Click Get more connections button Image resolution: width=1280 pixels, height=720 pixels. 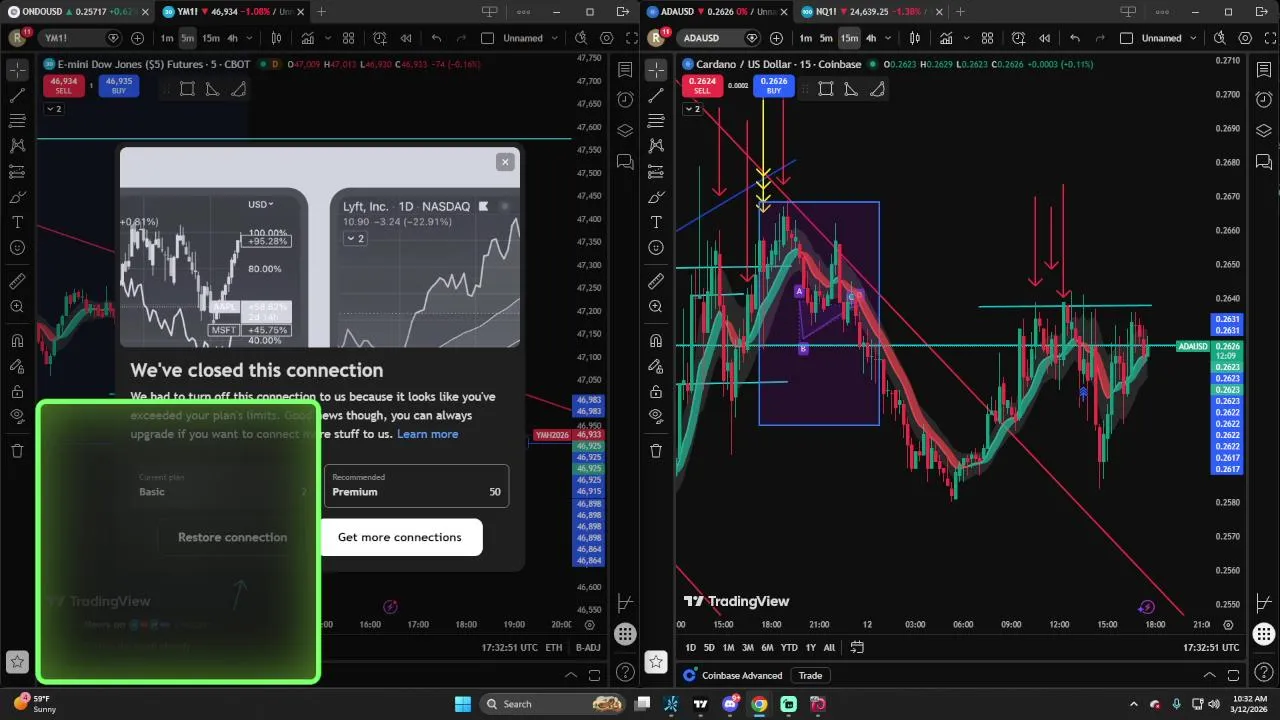[x=400, y=537]
